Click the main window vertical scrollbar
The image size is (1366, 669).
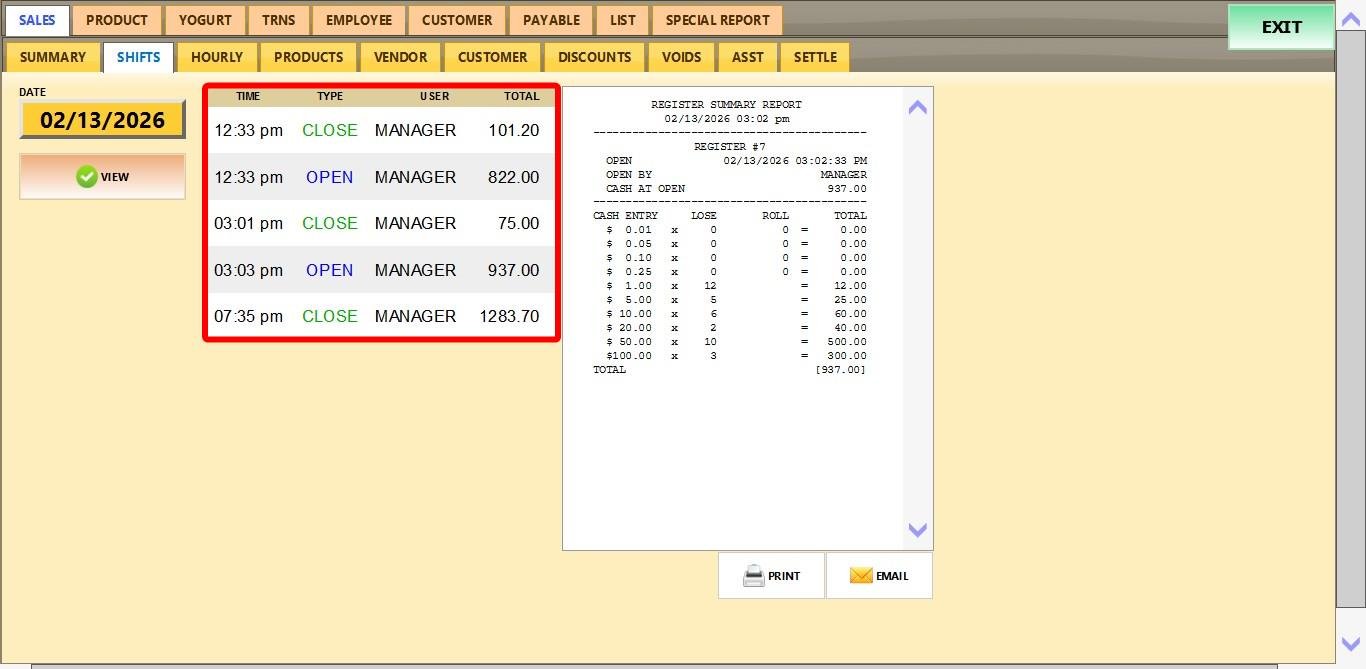coord(1349,330)
